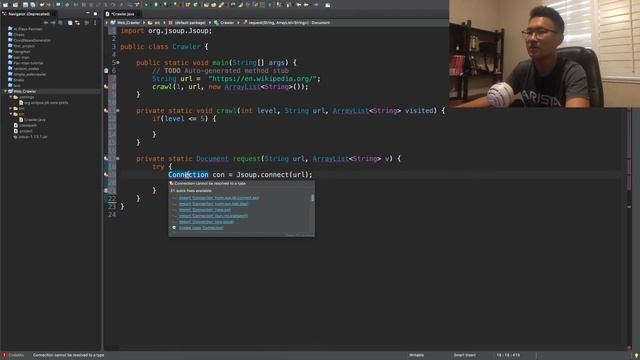Click error marker on line 19 gutter

[106, 175]
